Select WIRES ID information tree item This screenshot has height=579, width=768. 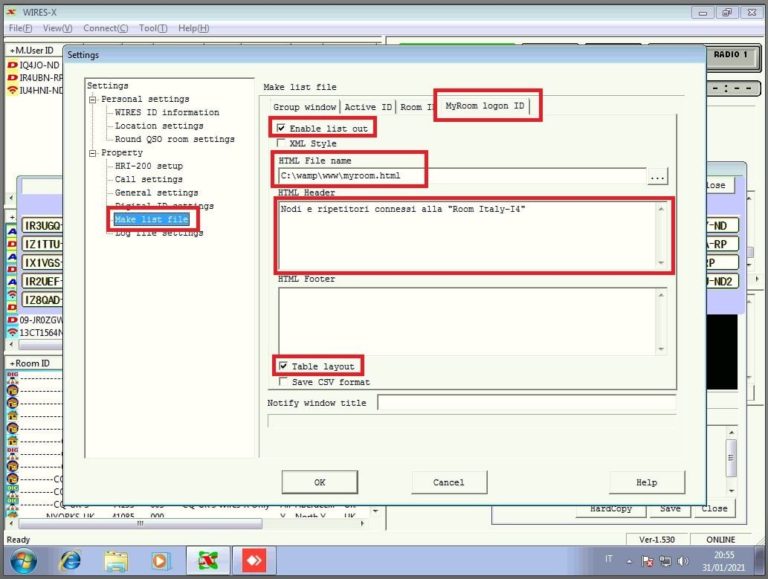click(x=167, y=112)
